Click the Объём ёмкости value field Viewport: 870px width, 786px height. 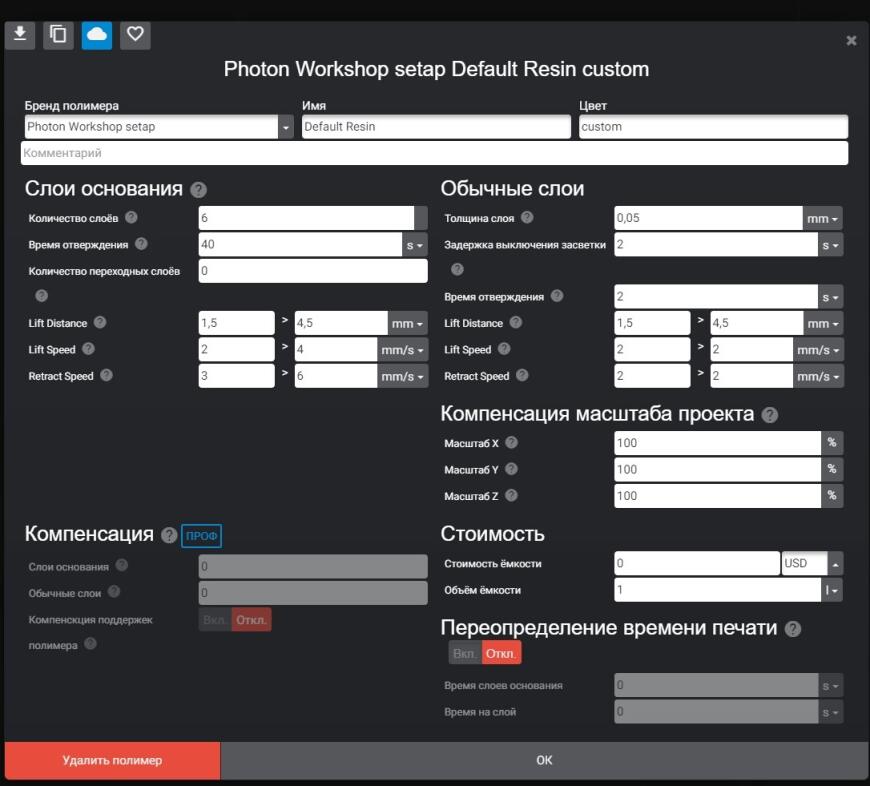[718, 590]
